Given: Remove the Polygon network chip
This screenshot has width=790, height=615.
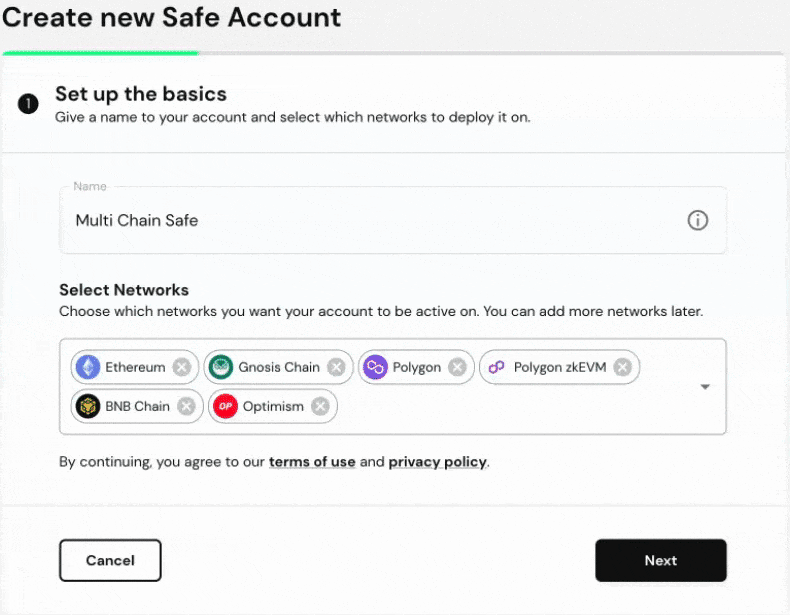Looking at the screenshot, I should 457,367.
